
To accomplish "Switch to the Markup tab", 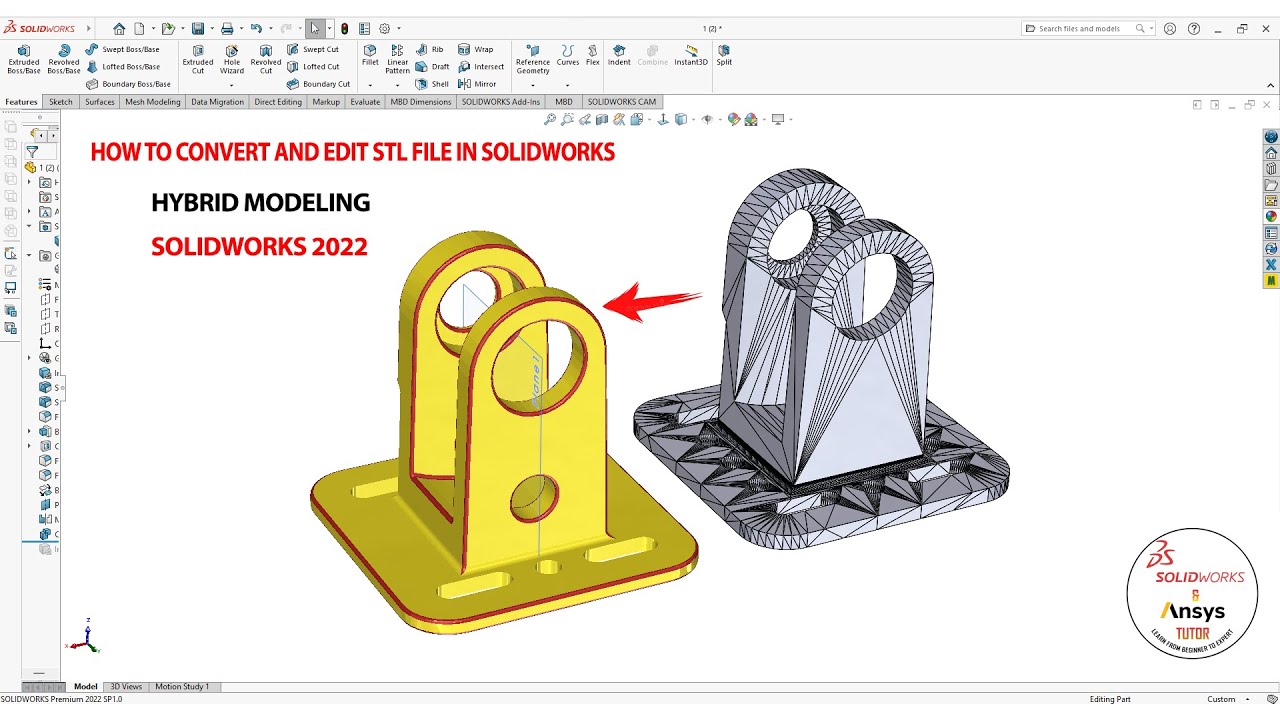I will pyautogui.click(x=326, y=102).
